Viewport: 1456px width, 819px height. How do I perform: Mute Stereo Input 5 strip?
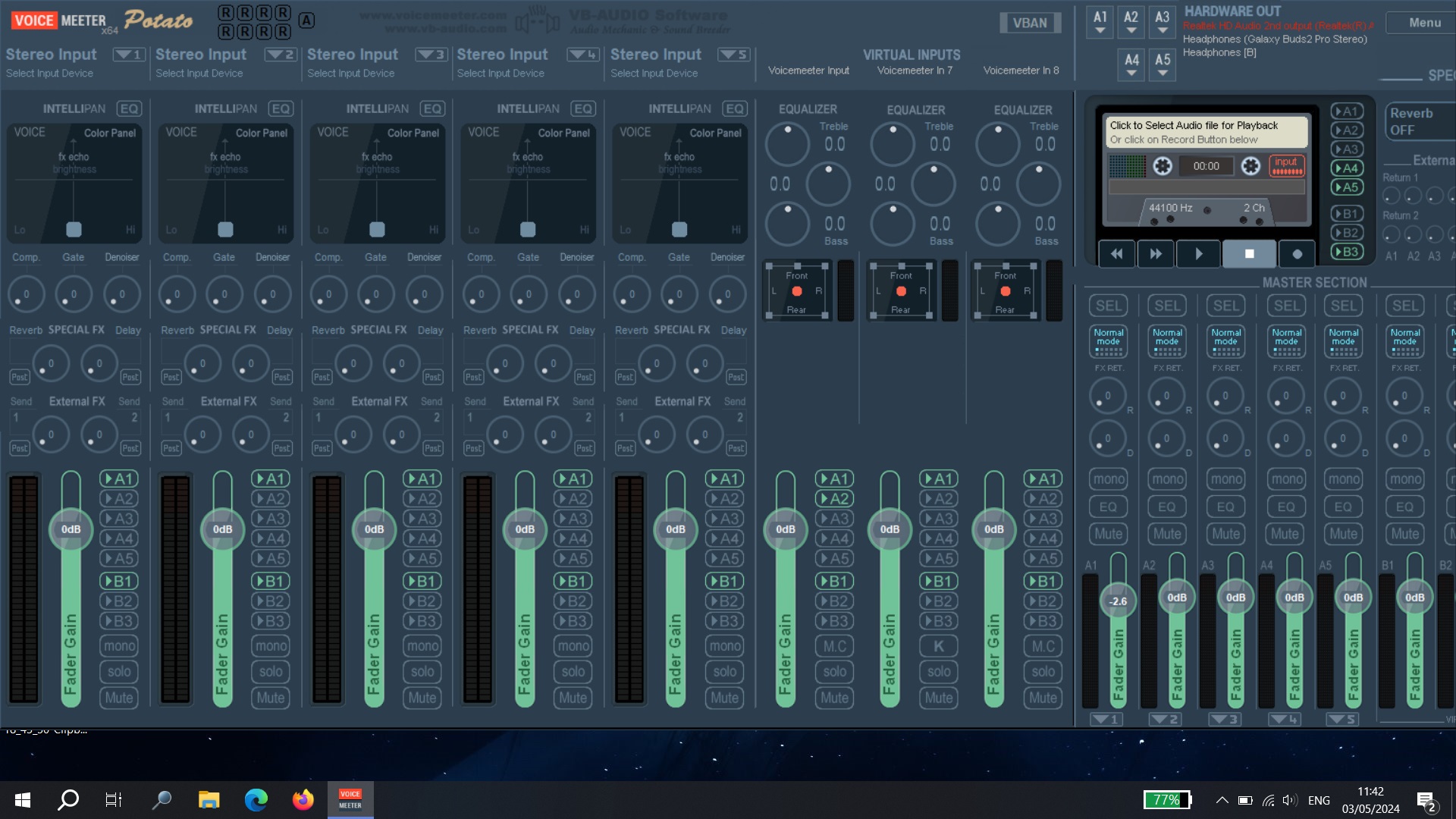click(724, 698)
